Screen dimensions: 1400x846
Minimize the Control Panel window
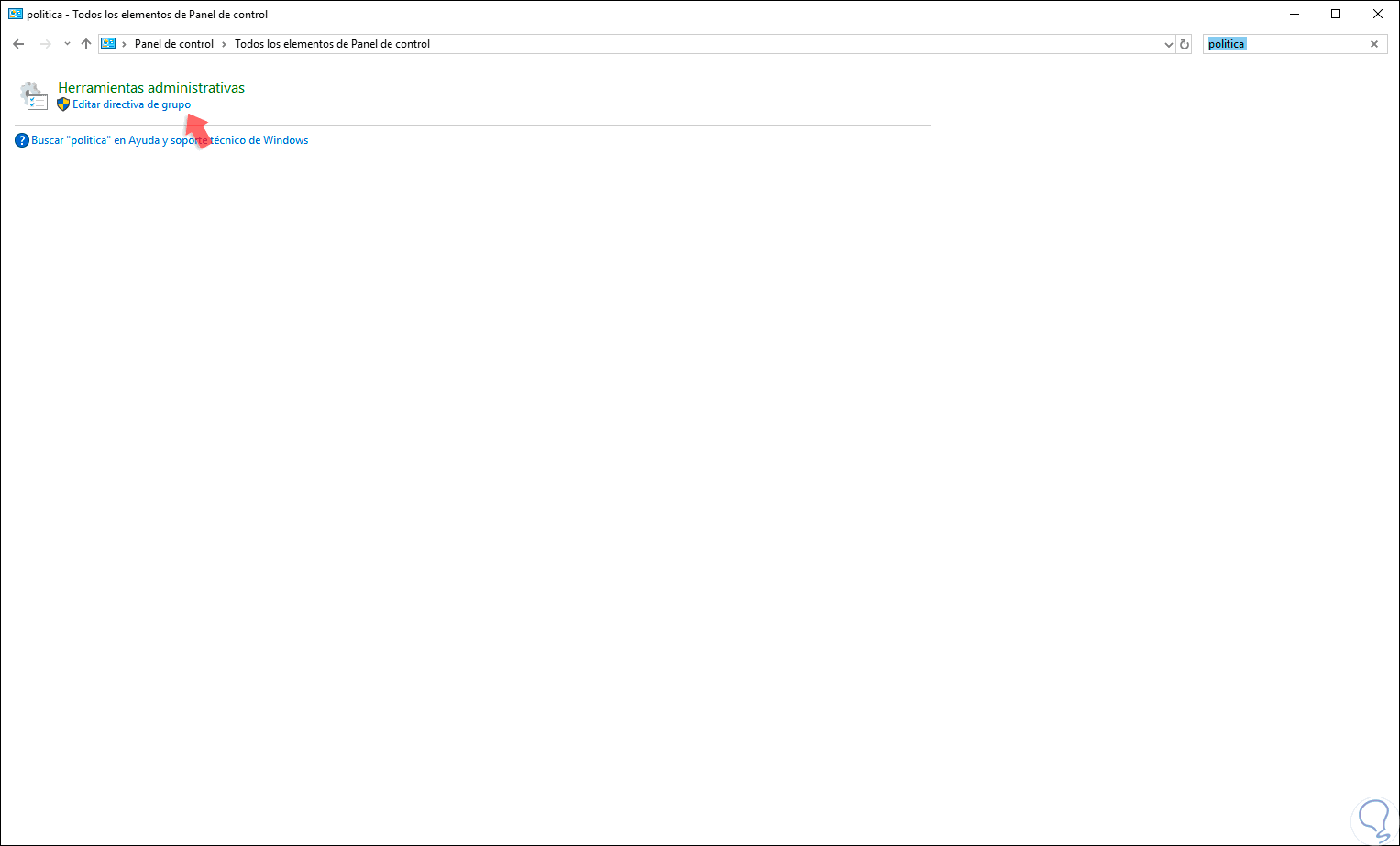1295,14
